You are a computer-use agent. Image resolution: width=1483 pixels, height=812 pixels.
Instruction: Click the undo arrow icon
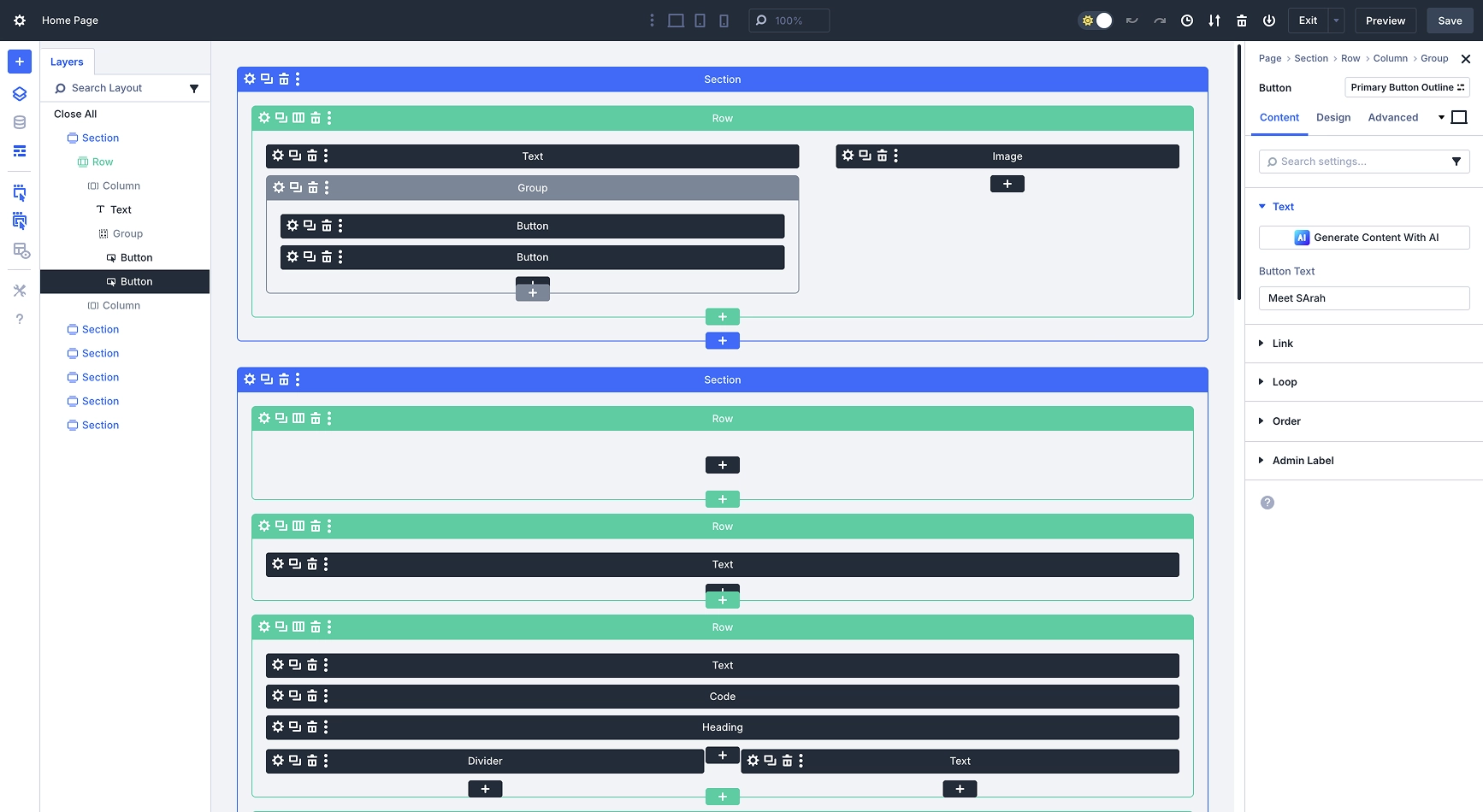click(1131, 21)
